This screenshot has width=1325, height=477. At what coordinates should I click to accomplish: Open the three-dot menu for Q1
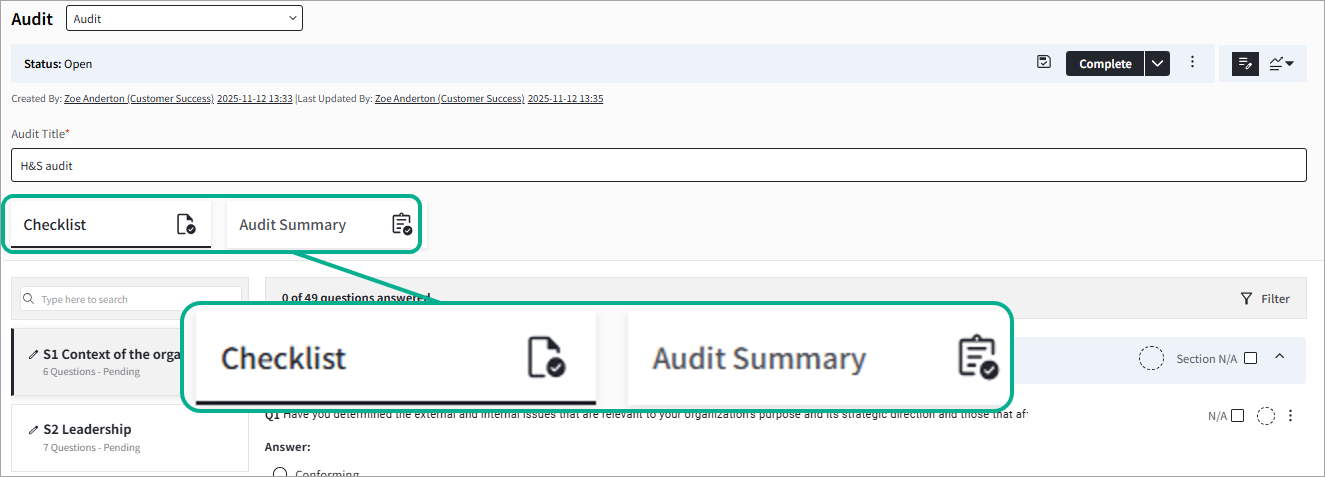1290,416
